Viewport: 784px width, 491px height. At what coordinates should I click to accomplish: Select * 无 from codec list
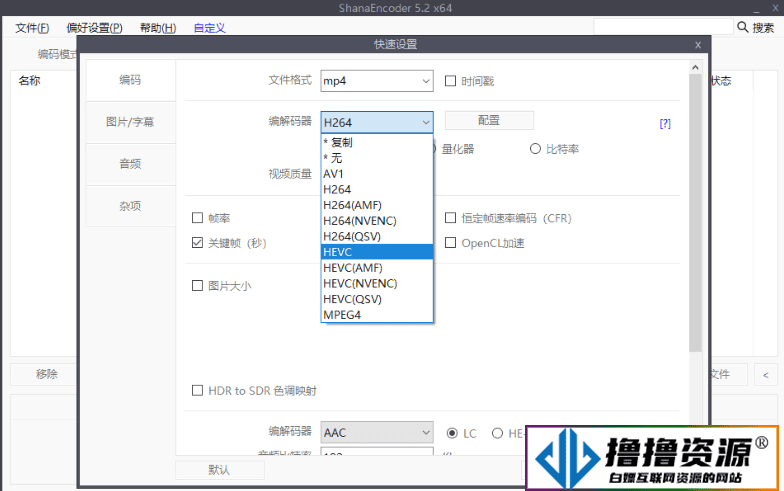point(376,158)
